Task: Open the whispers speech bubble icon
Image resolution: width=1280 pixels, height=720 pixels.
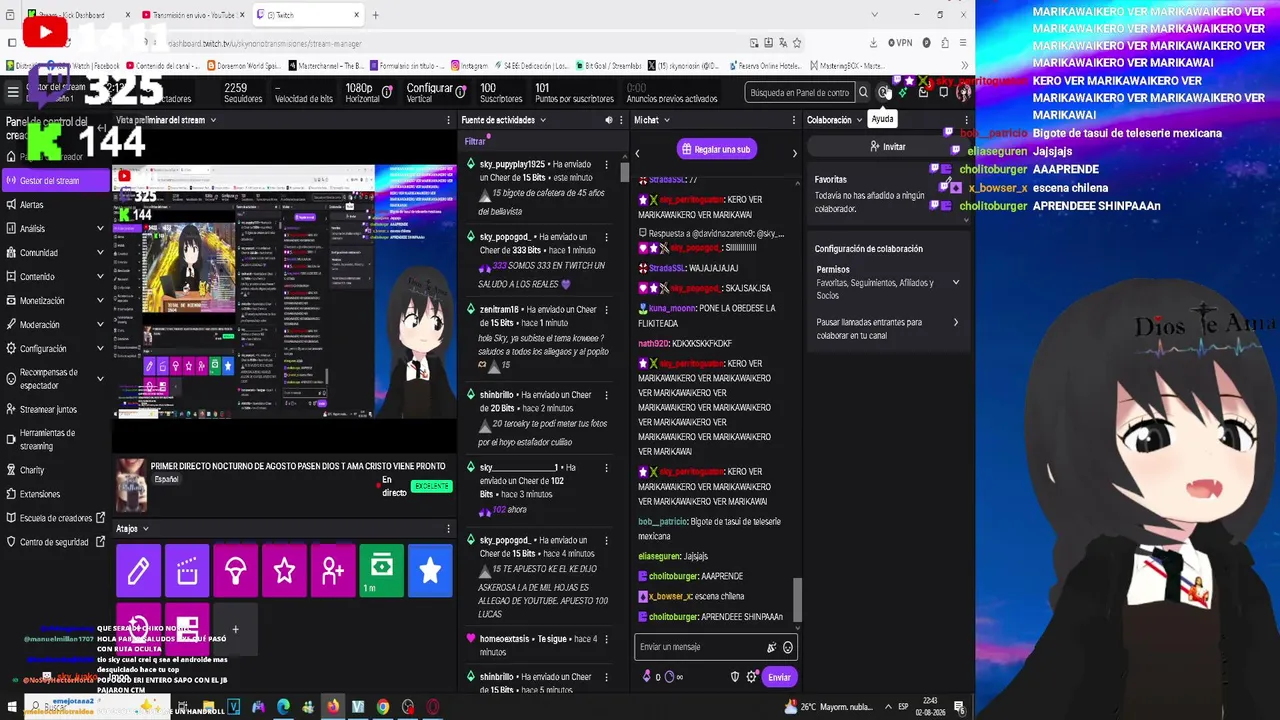Action: coord(943,93)
